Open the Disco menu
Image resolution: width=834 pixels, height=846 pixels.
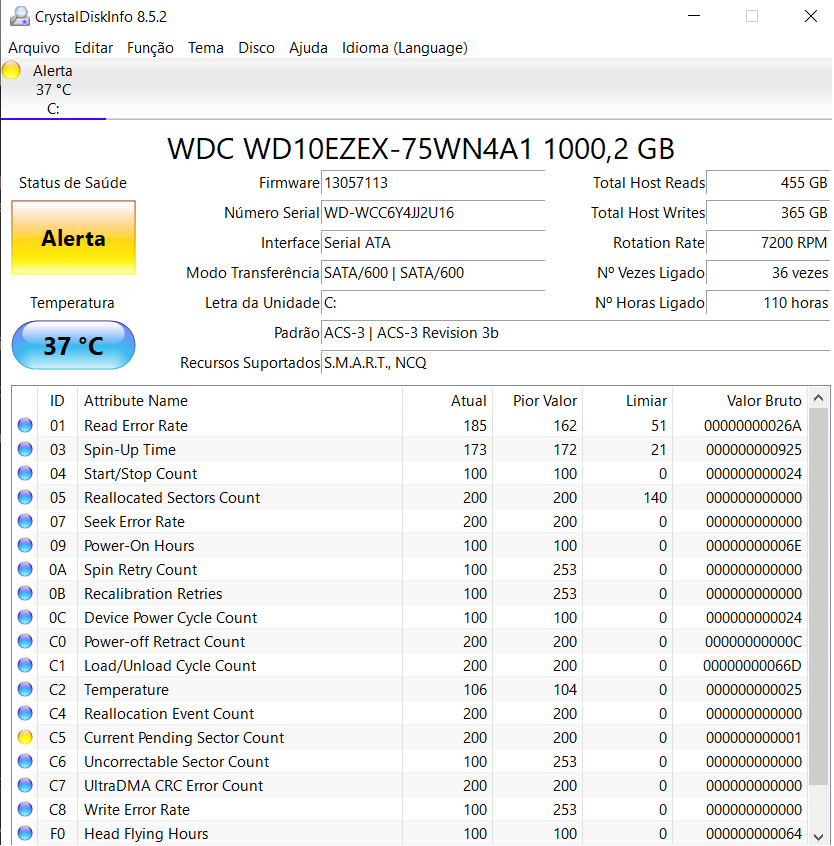tap(256, 48)
